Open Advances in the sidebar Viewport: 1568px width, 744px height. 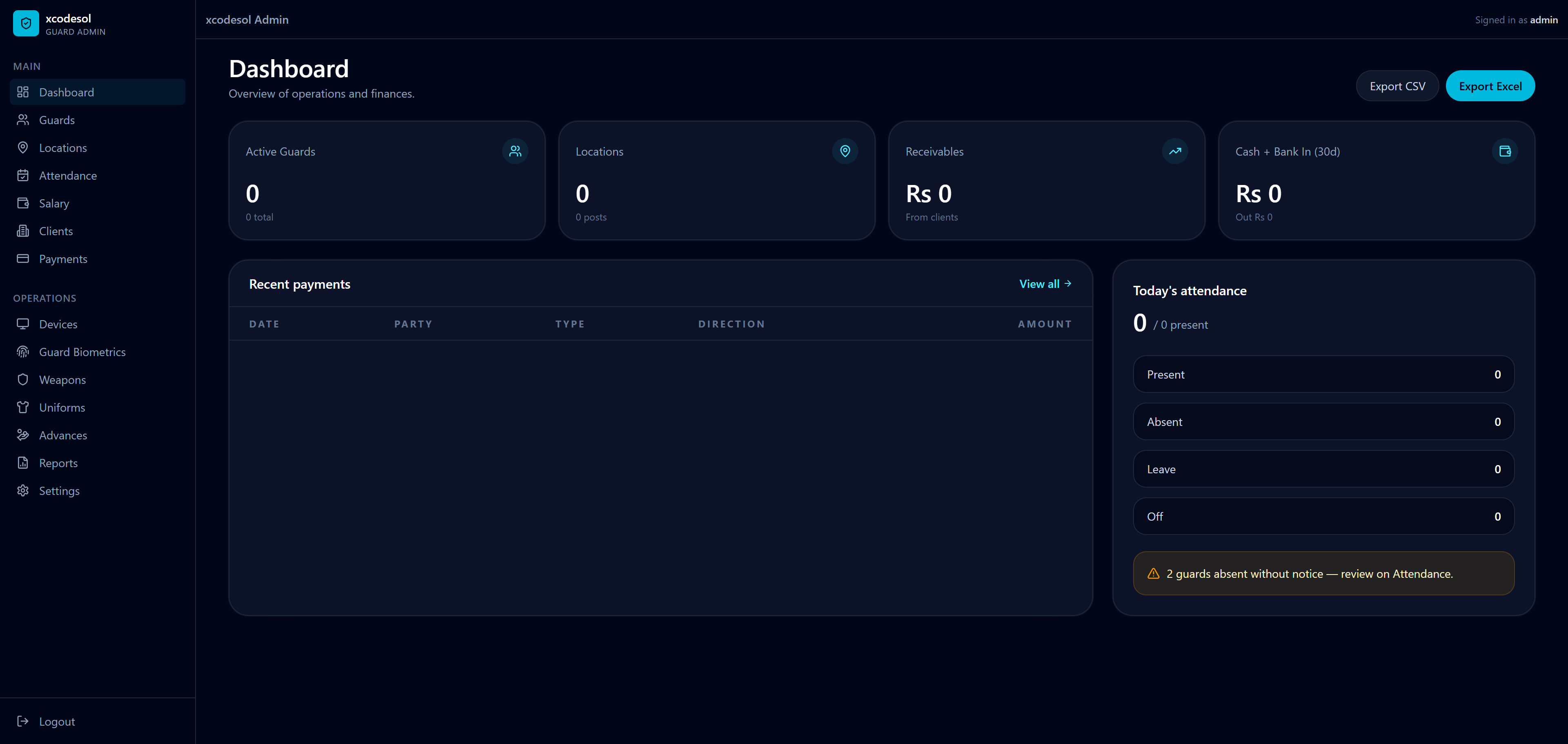98,435
